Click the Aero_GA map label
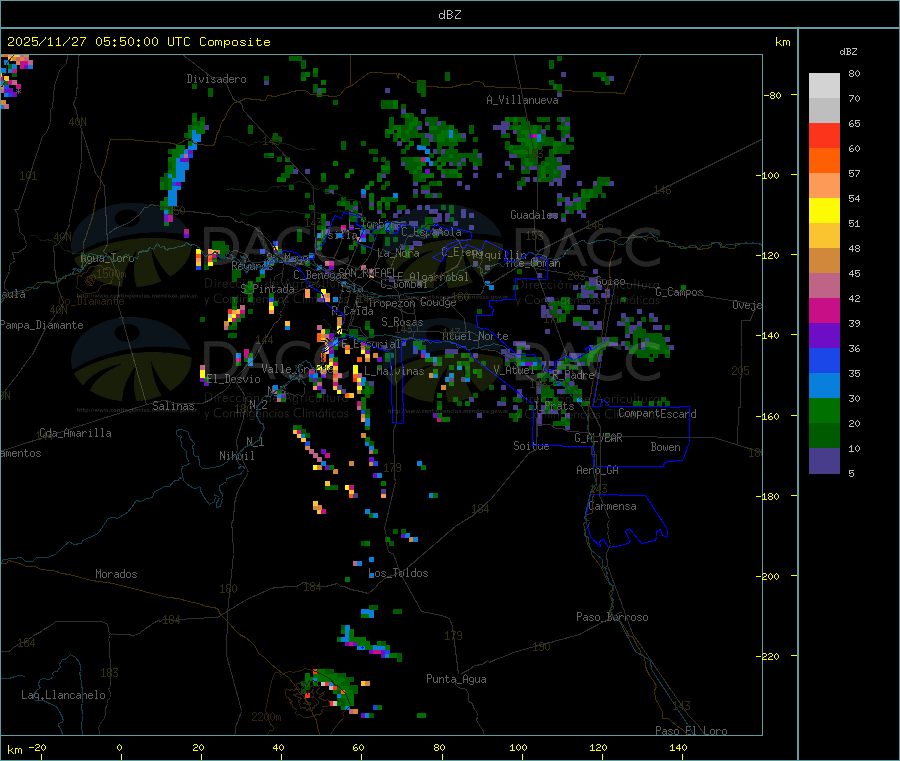 598,470
